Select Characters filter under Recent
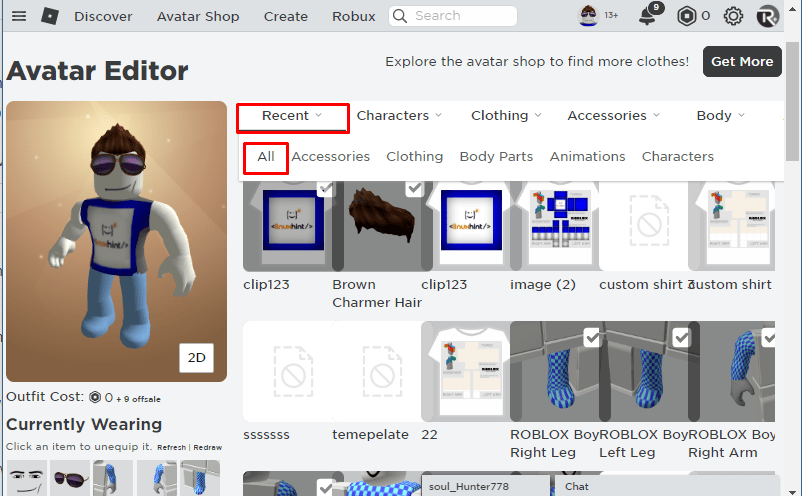The height and width of the screenshot is (496, 802). (678, 156)
